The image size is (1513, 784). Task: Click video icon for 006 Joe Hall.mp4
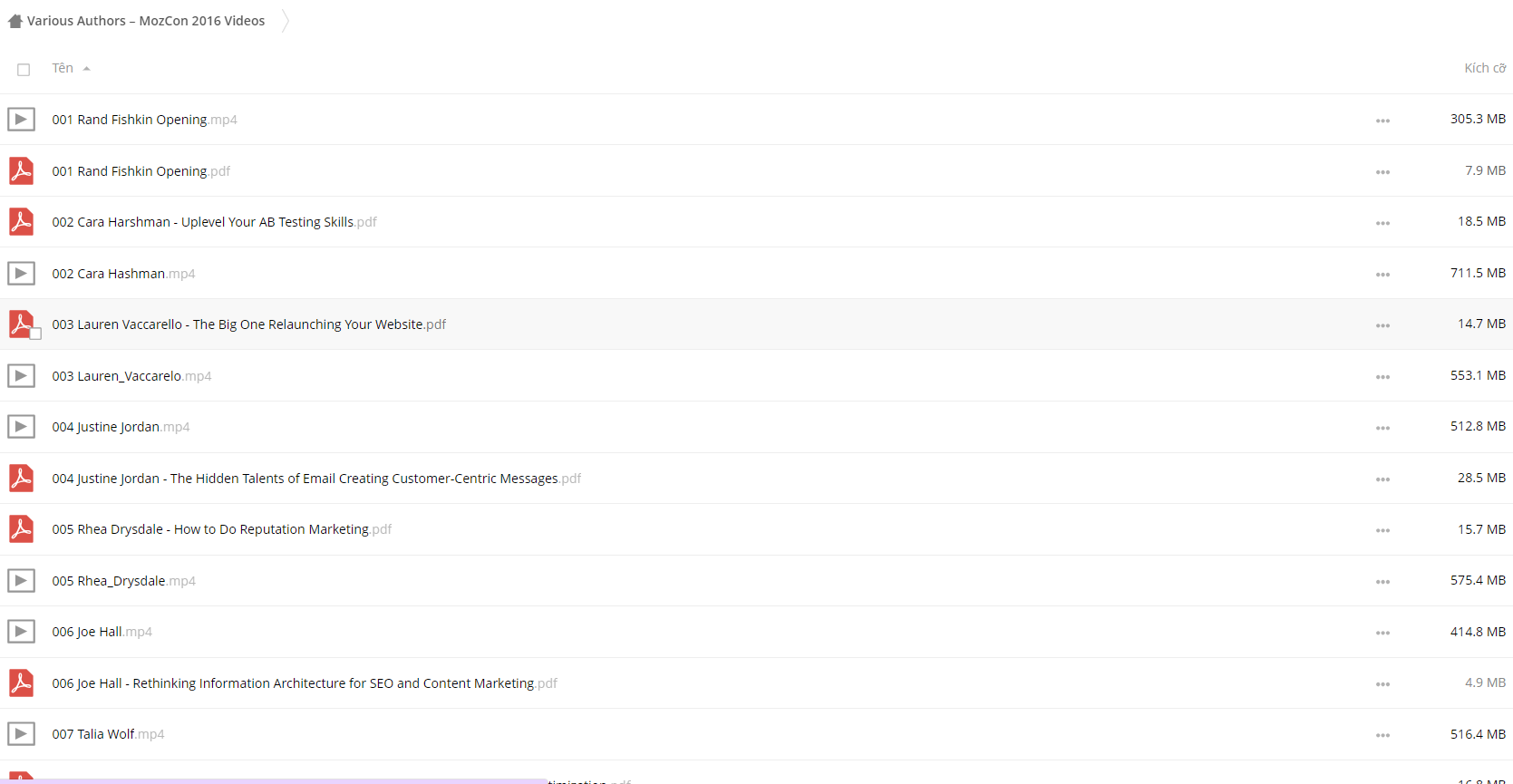click(22, 631)
